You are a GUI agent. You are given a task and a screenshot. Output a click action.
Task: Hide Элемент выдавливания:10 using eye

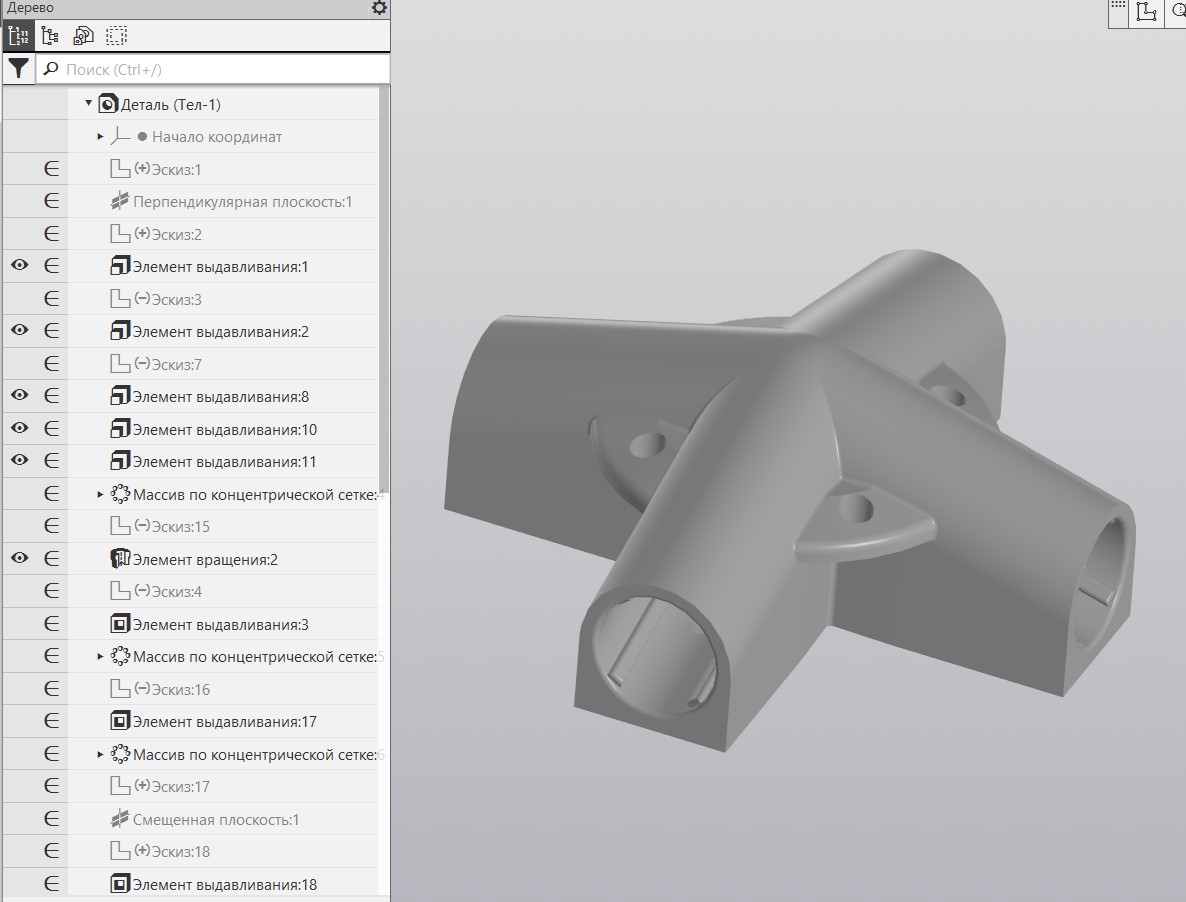(x=20, y=428)
